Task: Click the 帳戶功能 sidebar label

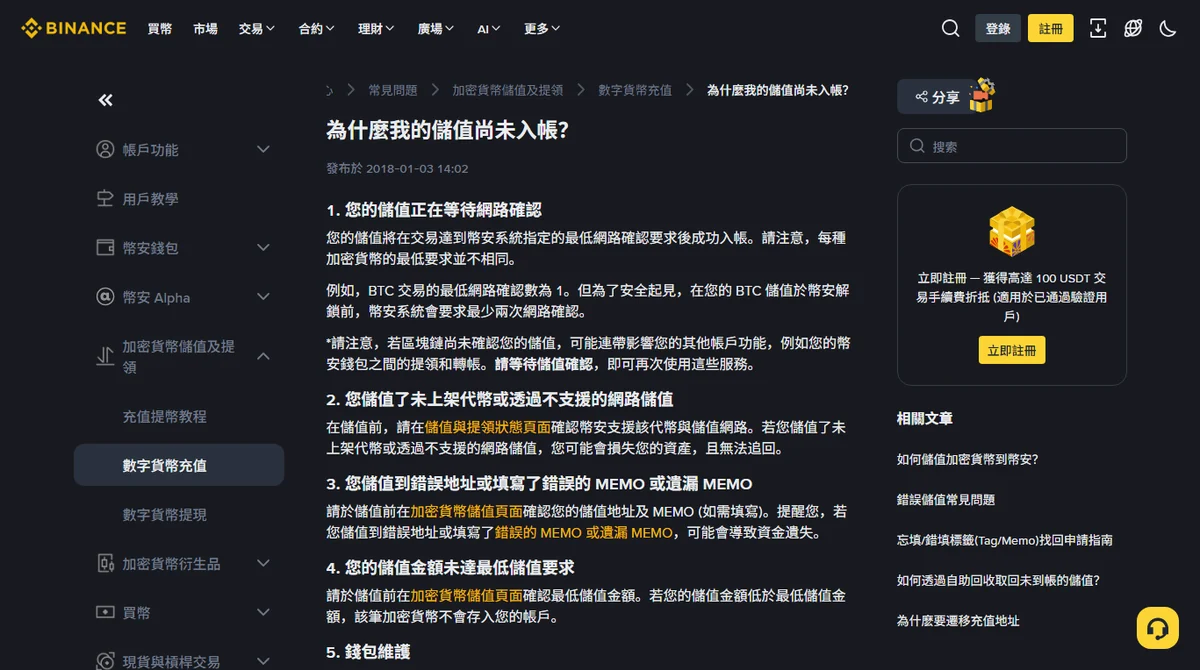Action: point(150,149)
